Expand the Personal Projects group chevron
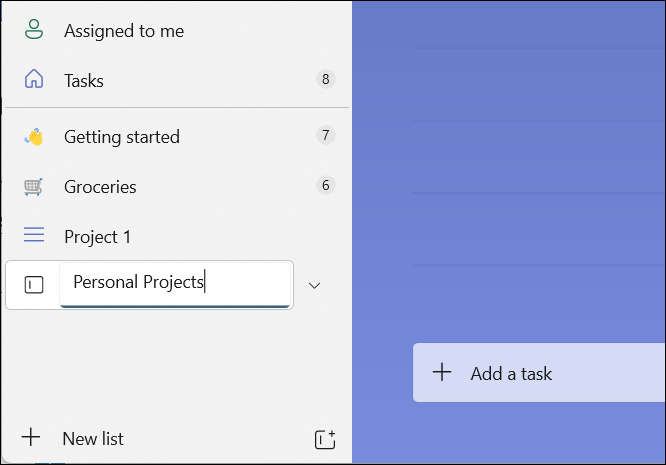This screenshot has width=666, height=465. (314, 286)
